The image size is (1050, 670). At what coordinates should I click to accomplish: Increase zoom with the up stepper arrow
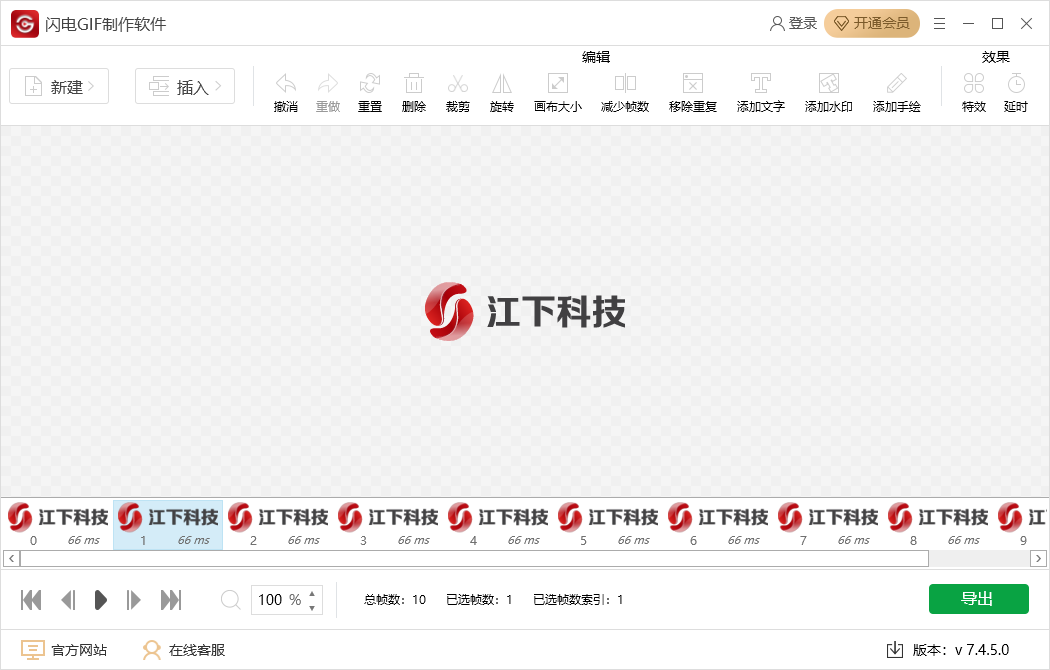point(312,593)
